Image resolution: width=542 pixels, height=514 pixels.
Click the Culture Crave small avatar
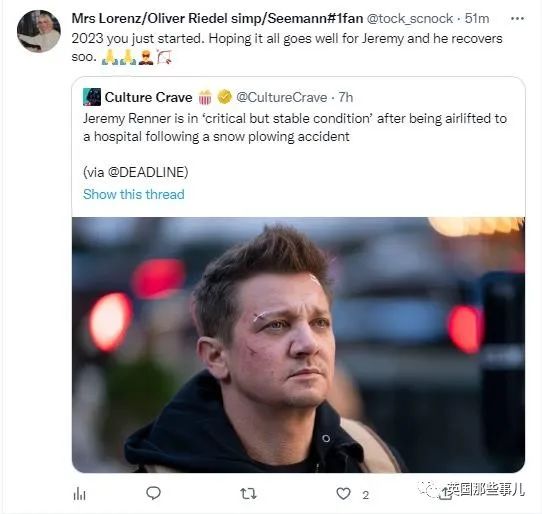point(92,97)
